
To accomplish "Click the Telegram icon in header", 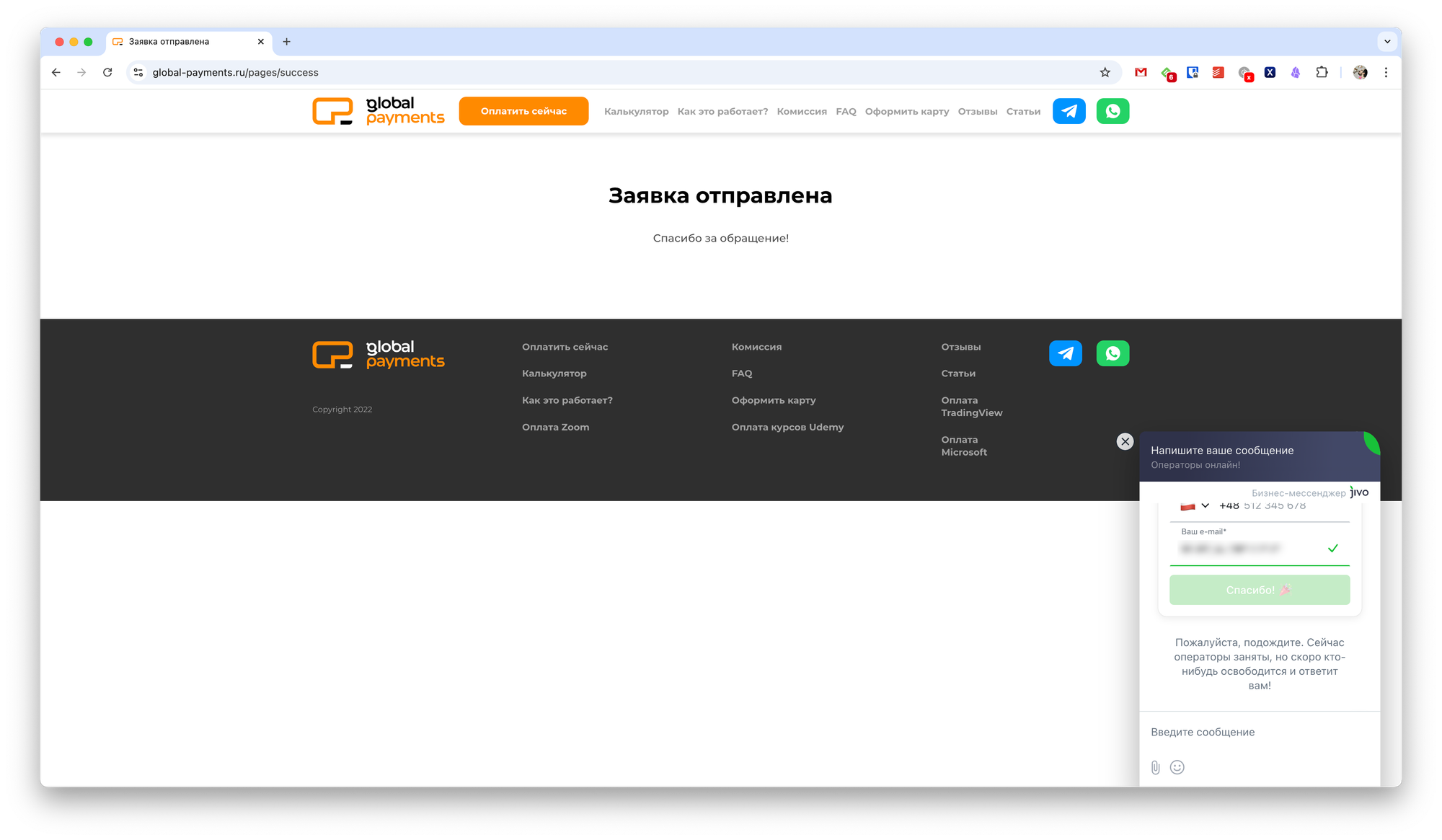I will pos(1069,111).
